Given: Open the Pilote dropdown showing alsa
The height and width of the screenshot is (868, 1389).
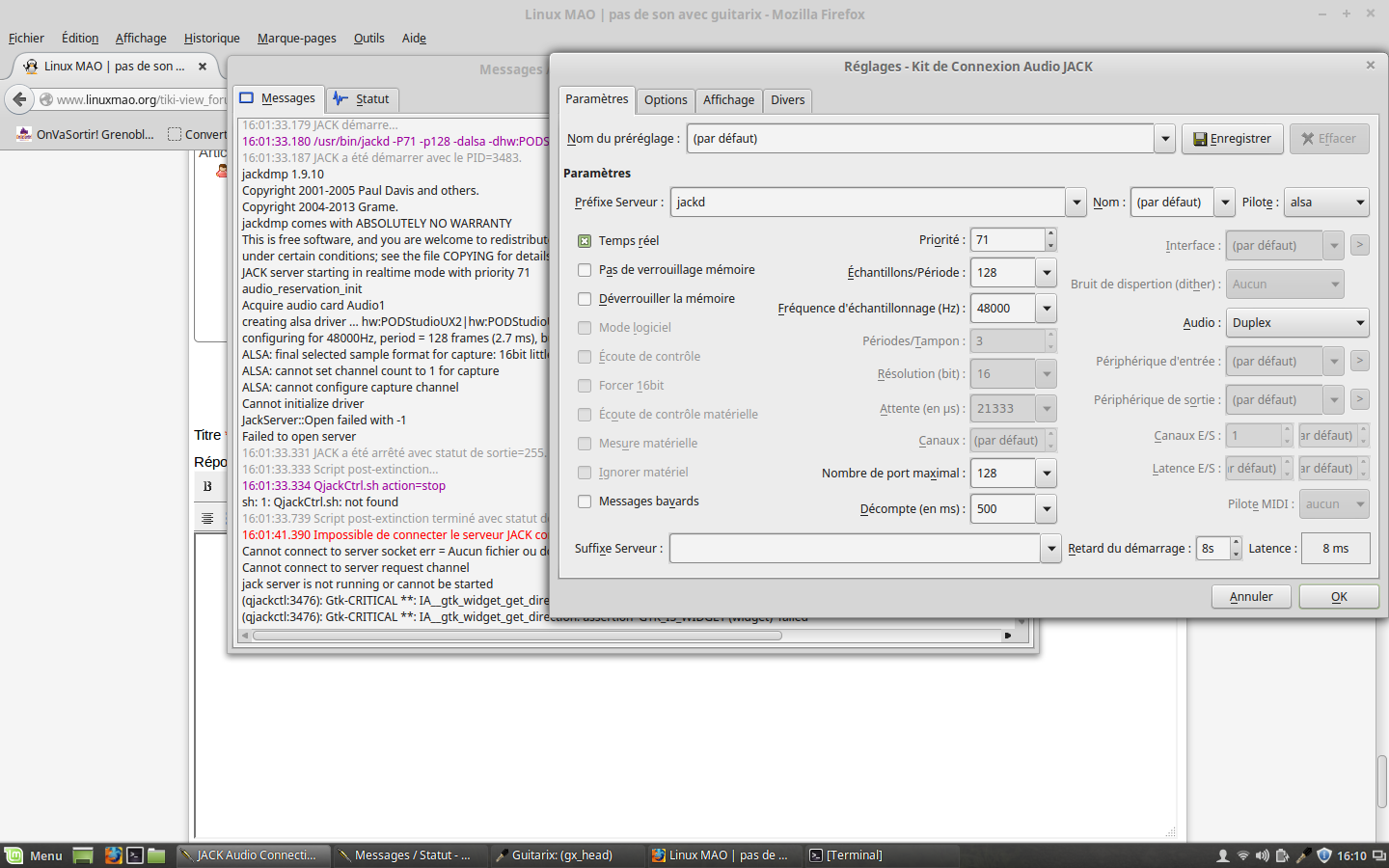Looking at the screenshot, I should pos(1327,203).
